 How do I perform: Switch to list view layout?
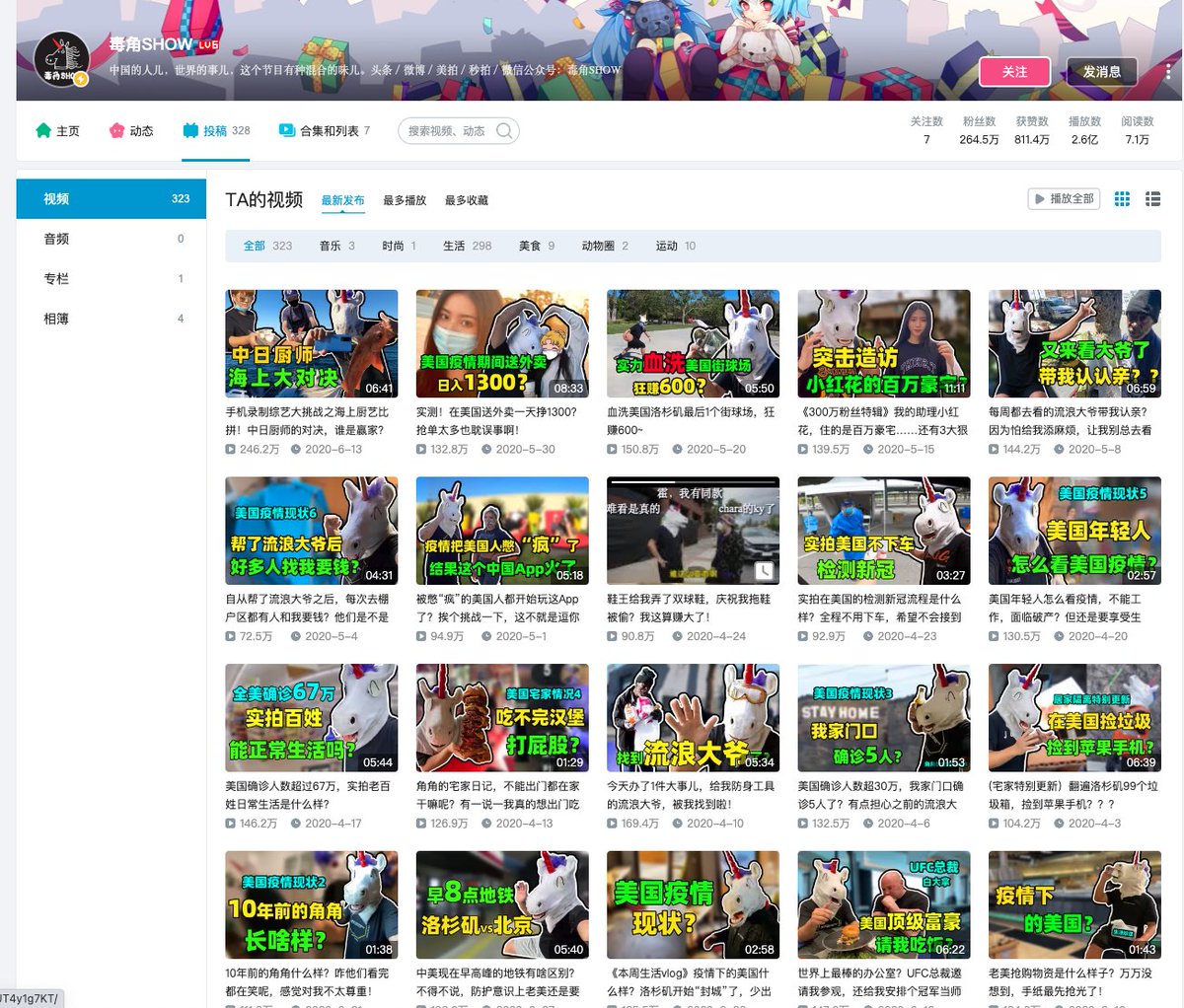point(1152,198)
